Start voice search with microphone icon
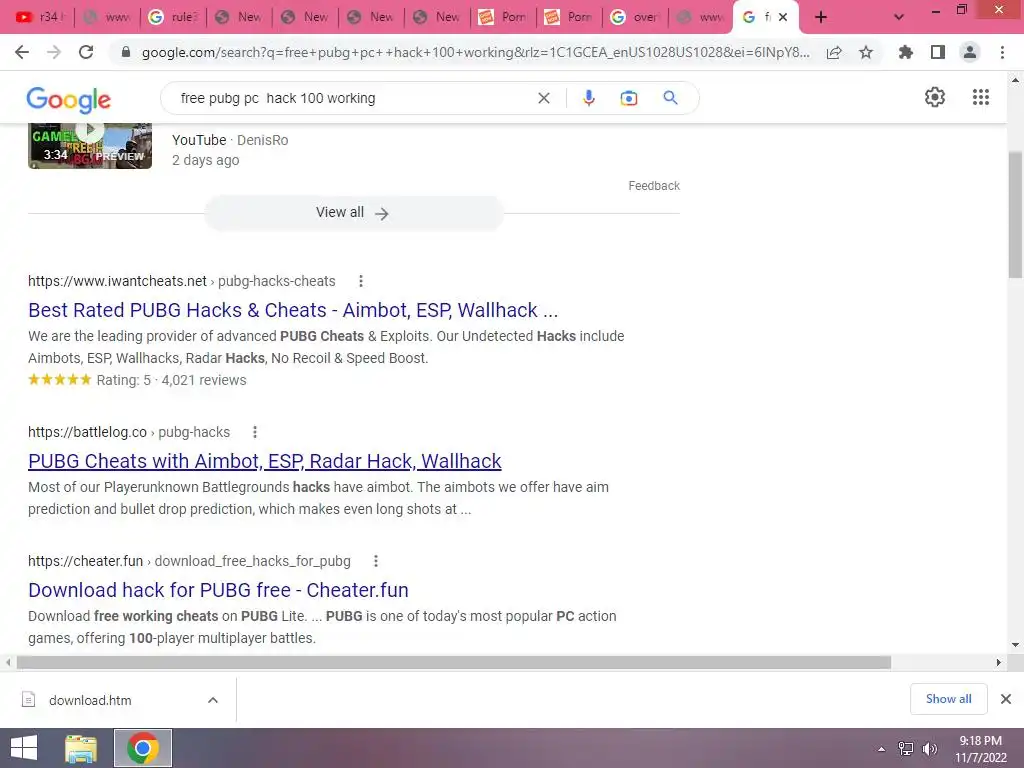The height and width of the screenshot is (768, 1024). pyautogui.click(x=588, y=98)
